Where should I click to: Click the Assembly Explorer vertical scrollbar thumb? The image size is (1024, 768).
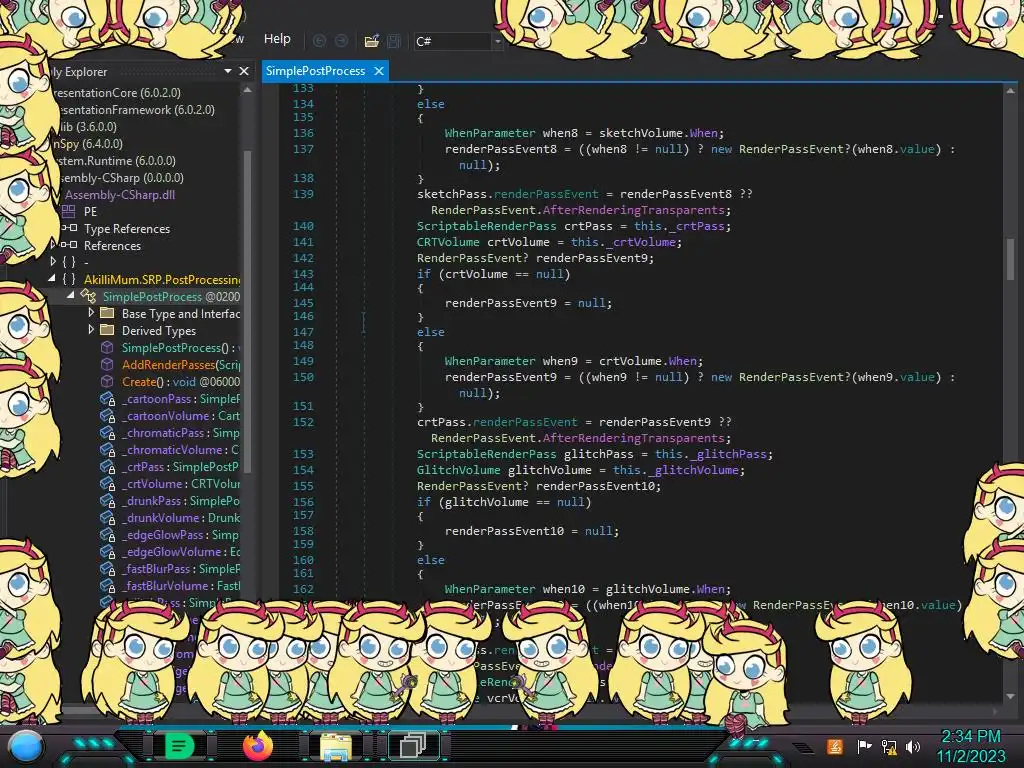[248, 310]
